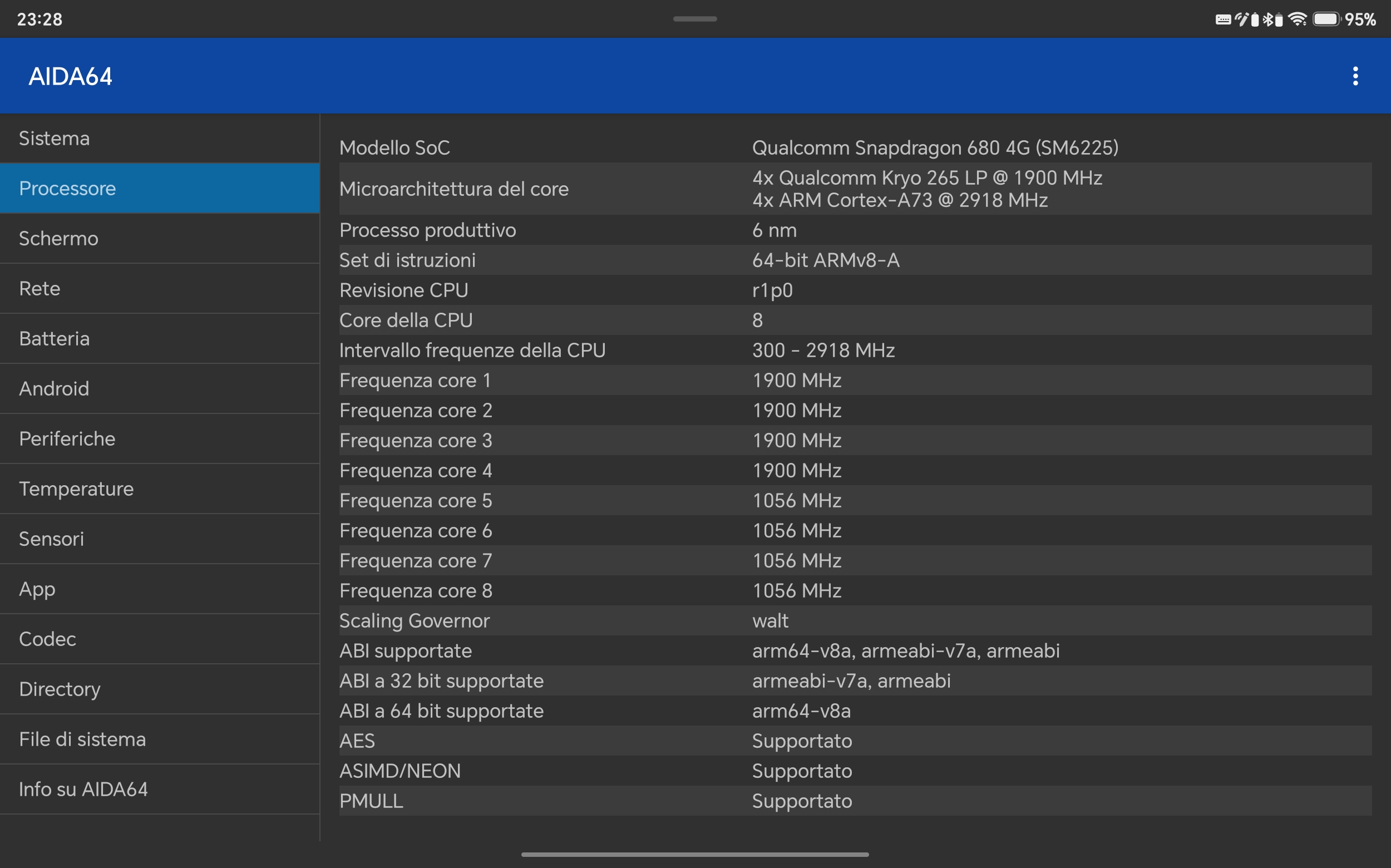The width and height of the screenshot is (1391, 868).
Task: Tap the AIDA64 title in header
Action: 71,76
